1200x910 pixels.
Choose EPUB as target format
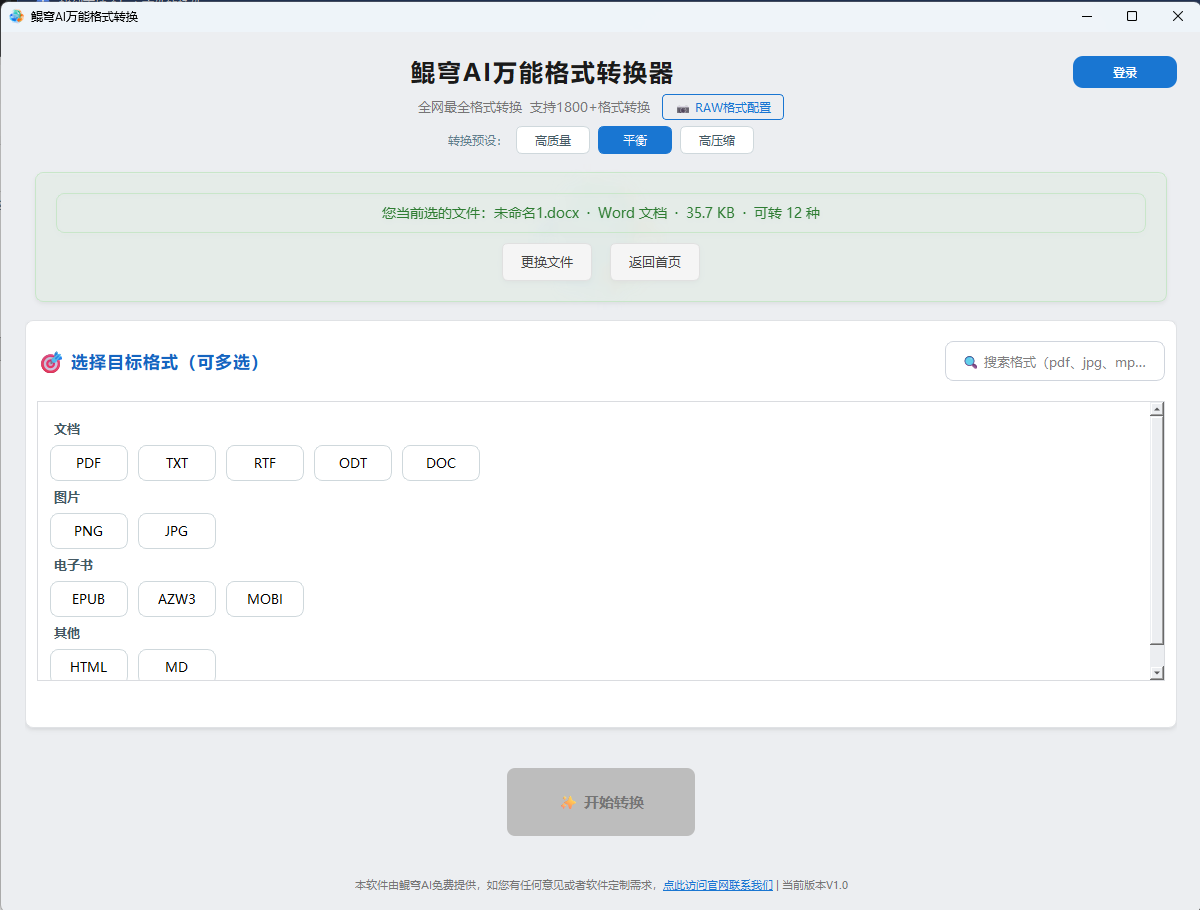pos(89,599)
